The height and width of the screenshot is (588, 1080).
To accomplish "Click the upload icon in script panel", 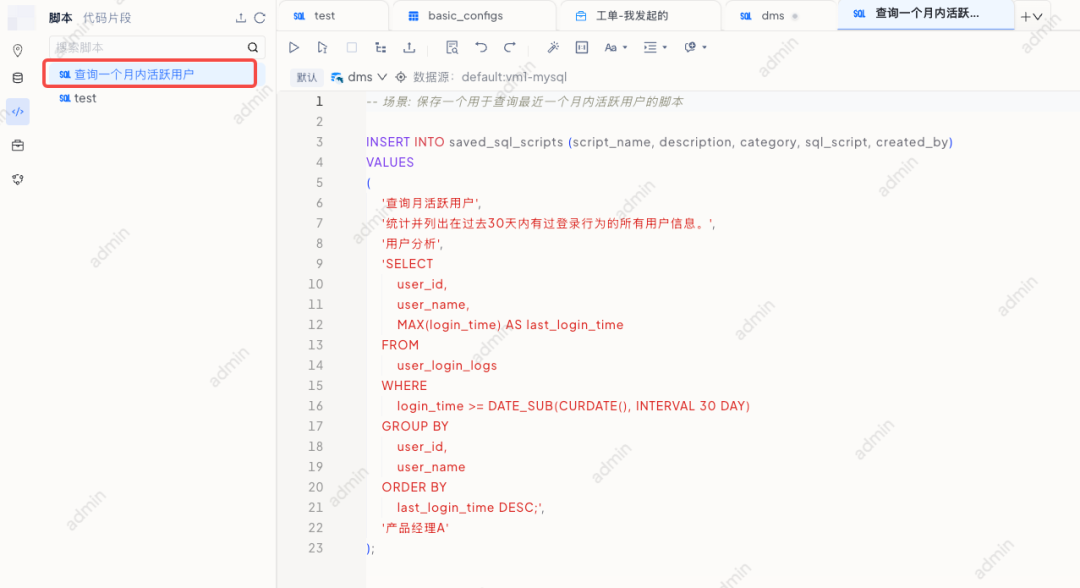I will (240, 18).
